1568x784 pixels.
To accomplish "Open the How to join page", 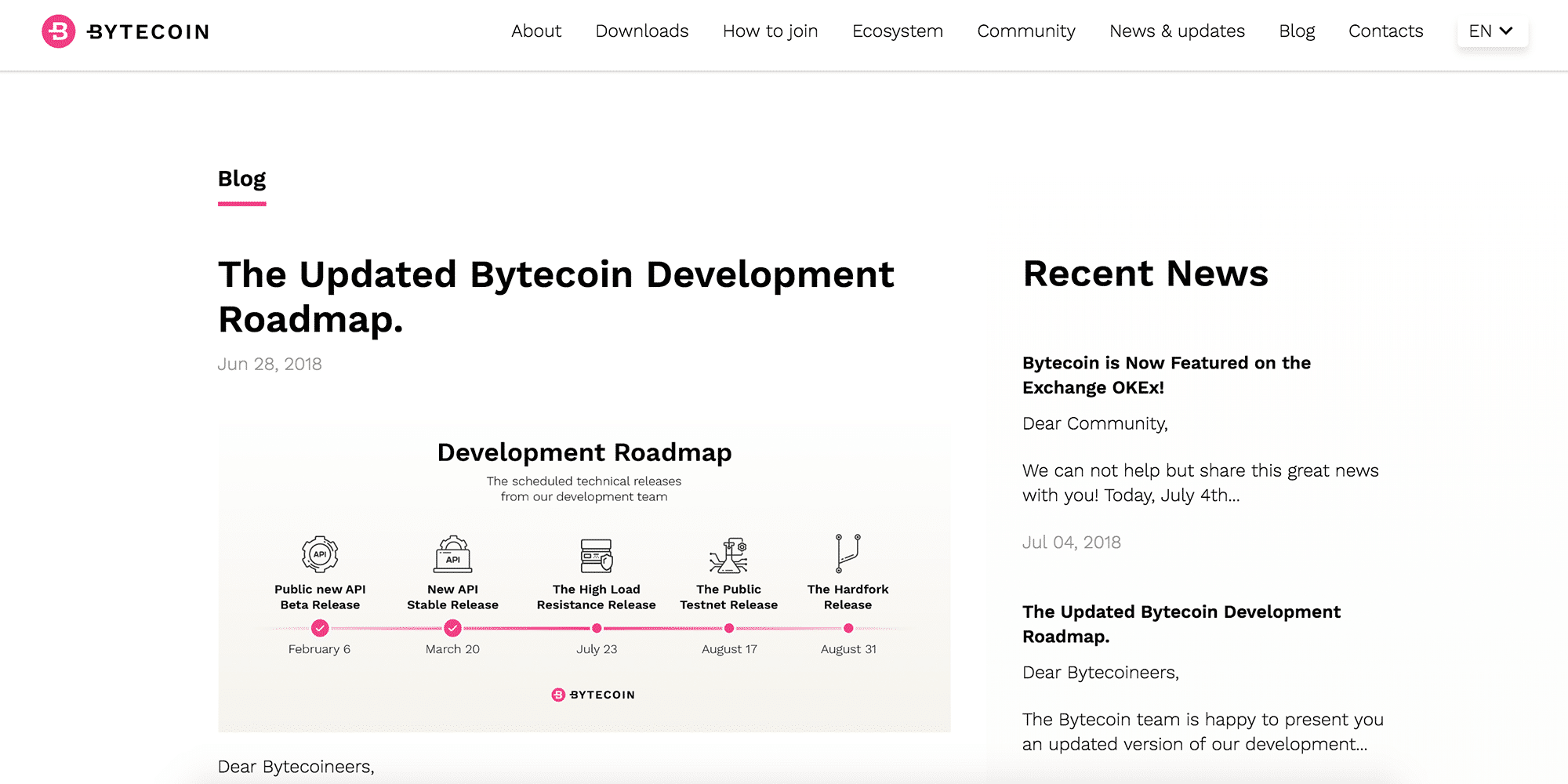I will click(x=771, y=31).
